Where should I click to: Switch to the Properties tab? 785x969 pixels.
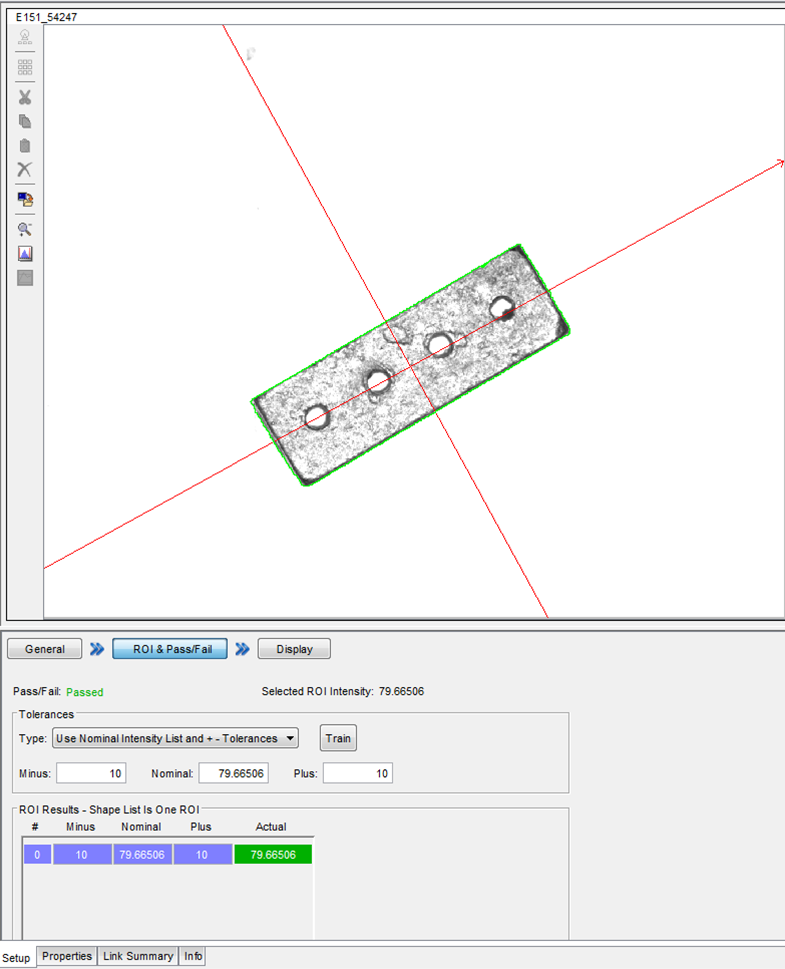(x=67, y=956)
